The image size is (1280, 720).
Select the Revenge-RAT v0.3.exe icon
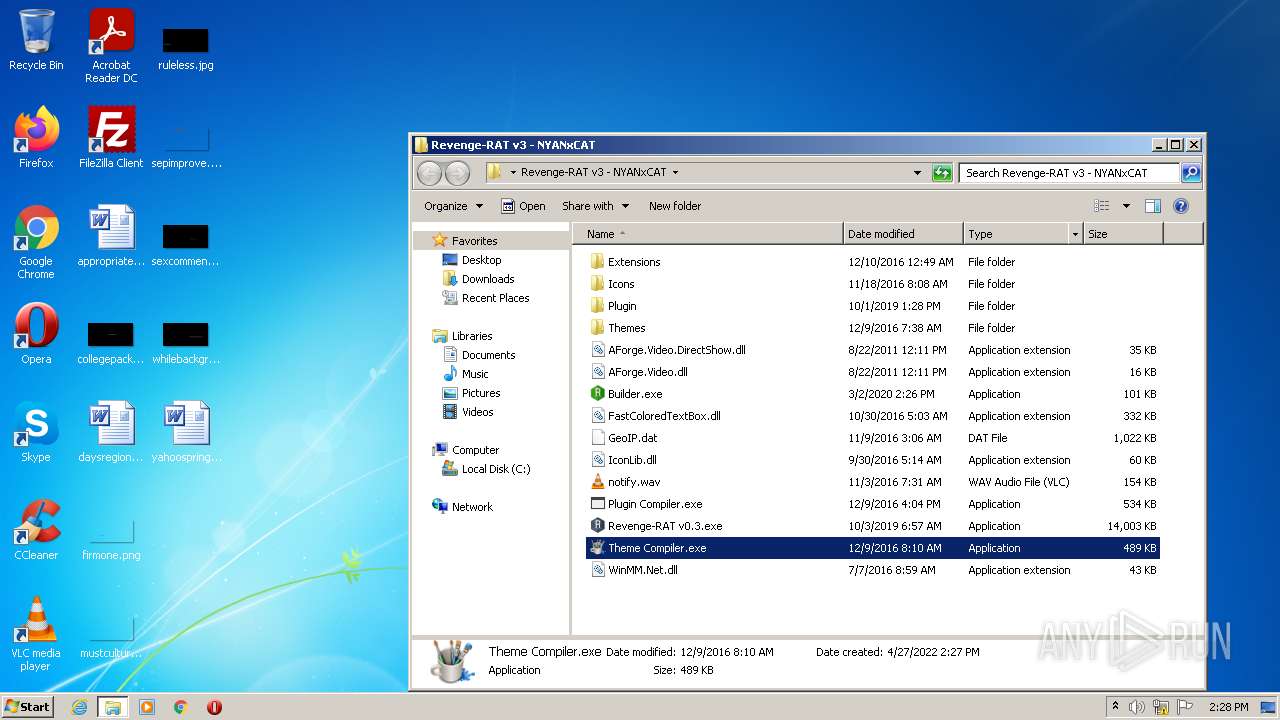(597, 526)
